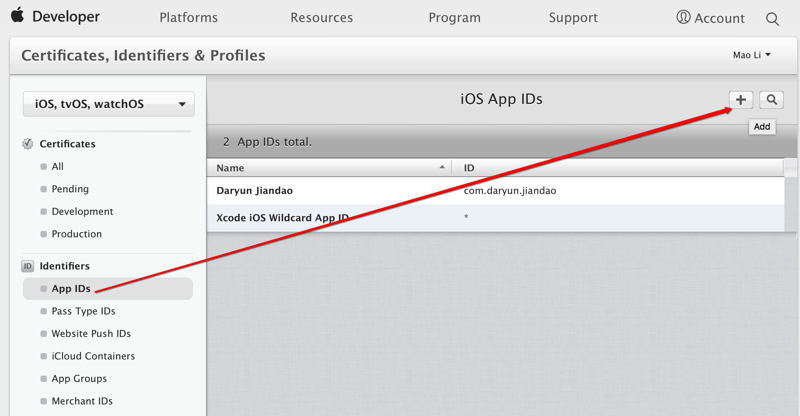Sort by the Name column header

[x=328, y=168]
